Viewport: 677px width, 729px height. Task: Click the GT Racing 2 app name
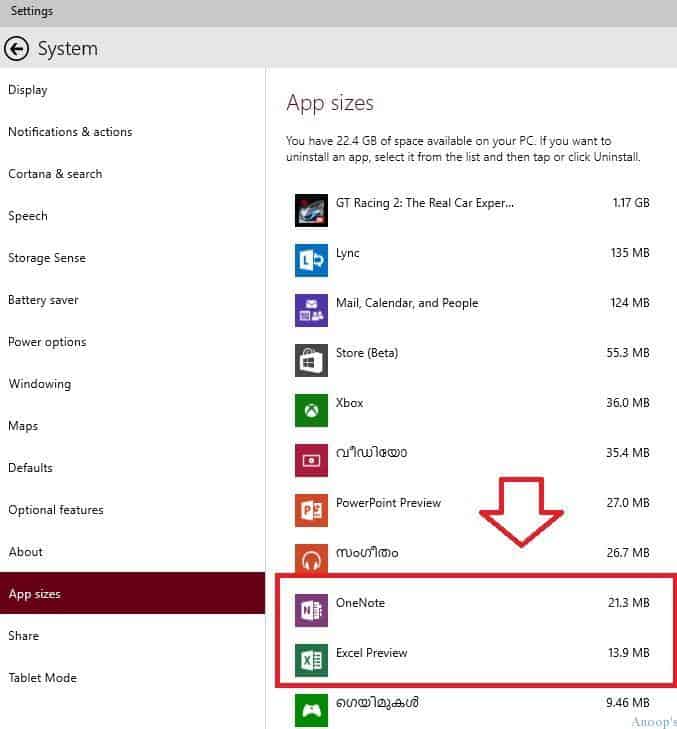click(425, 203)
